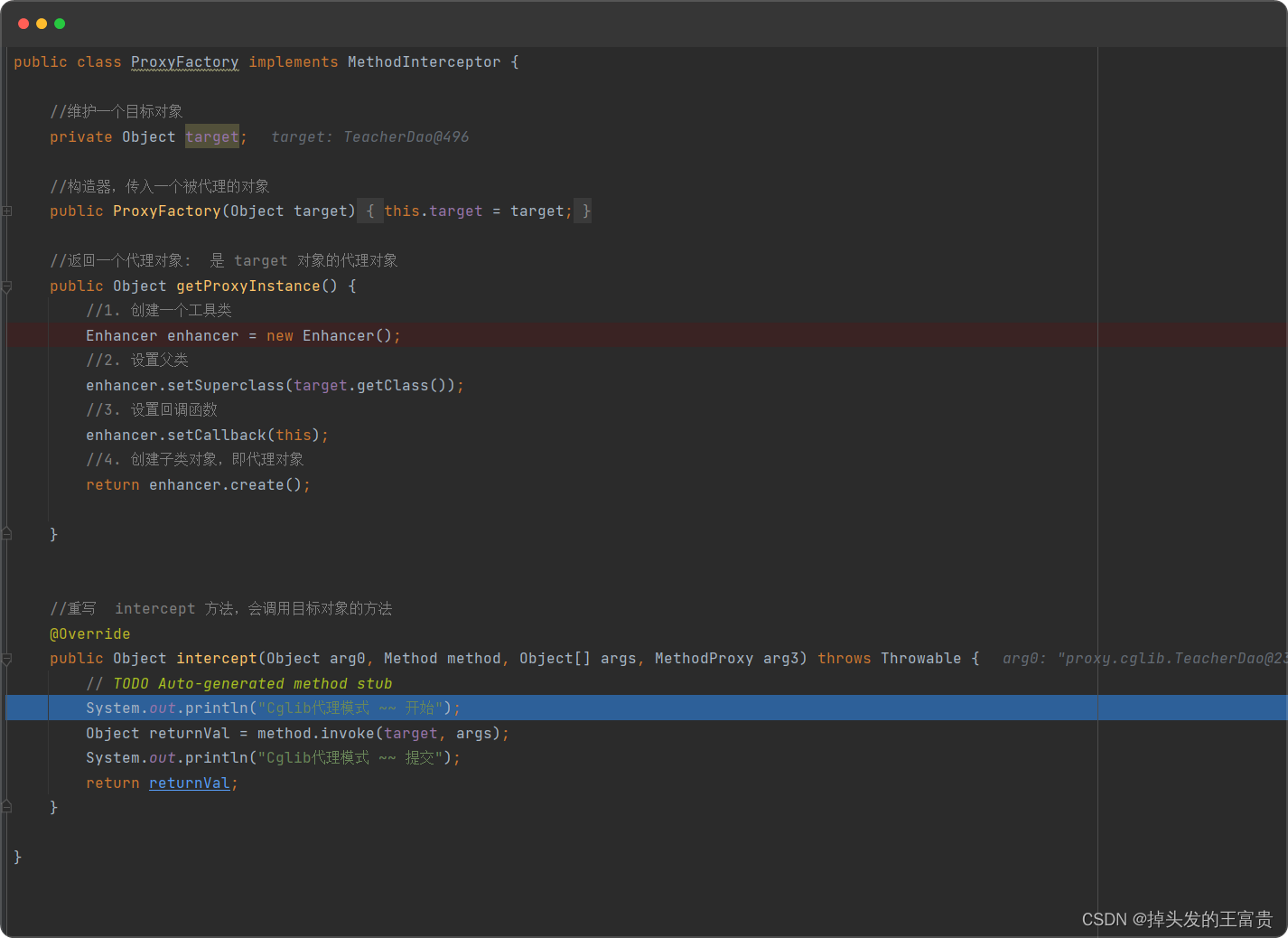
Task: Click the method.invoke call
Action: [x=314, y=734]
